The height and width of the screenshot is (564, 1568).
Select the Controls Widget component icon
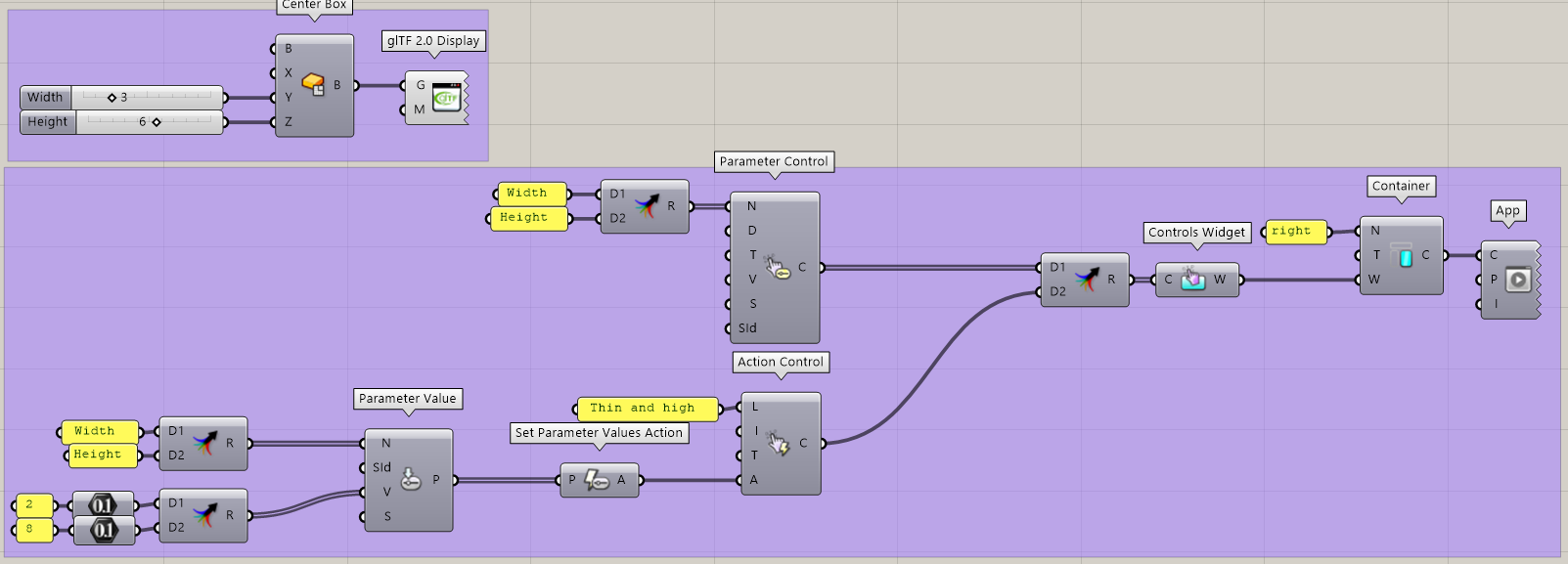1193,280
